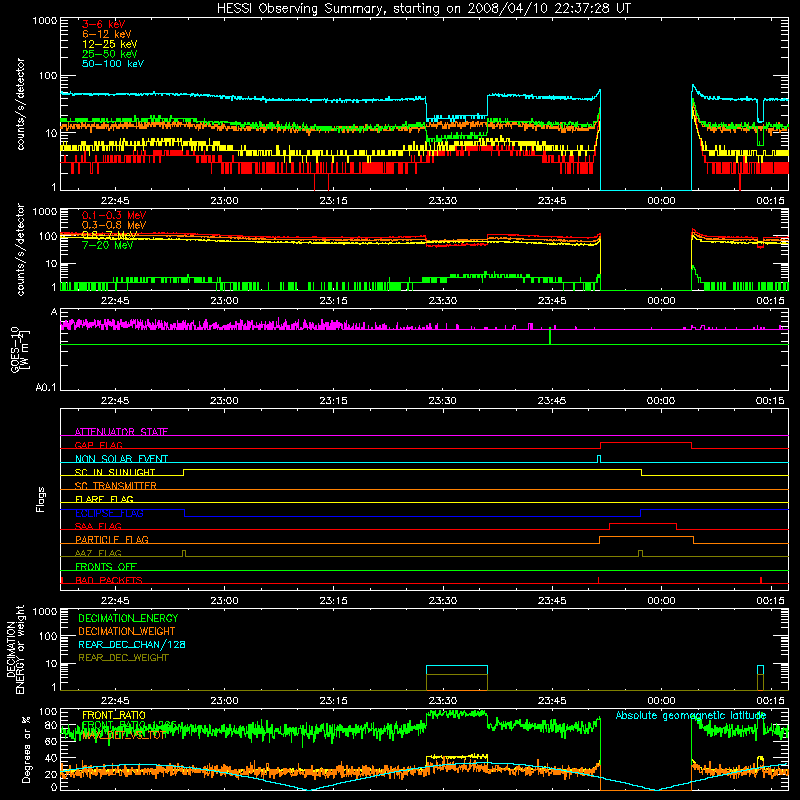Image resolution: width=800 pixels, height=800 pixels.
Task: Click the Absolute geomagnetic latitude label
Action: pos(691,715)
